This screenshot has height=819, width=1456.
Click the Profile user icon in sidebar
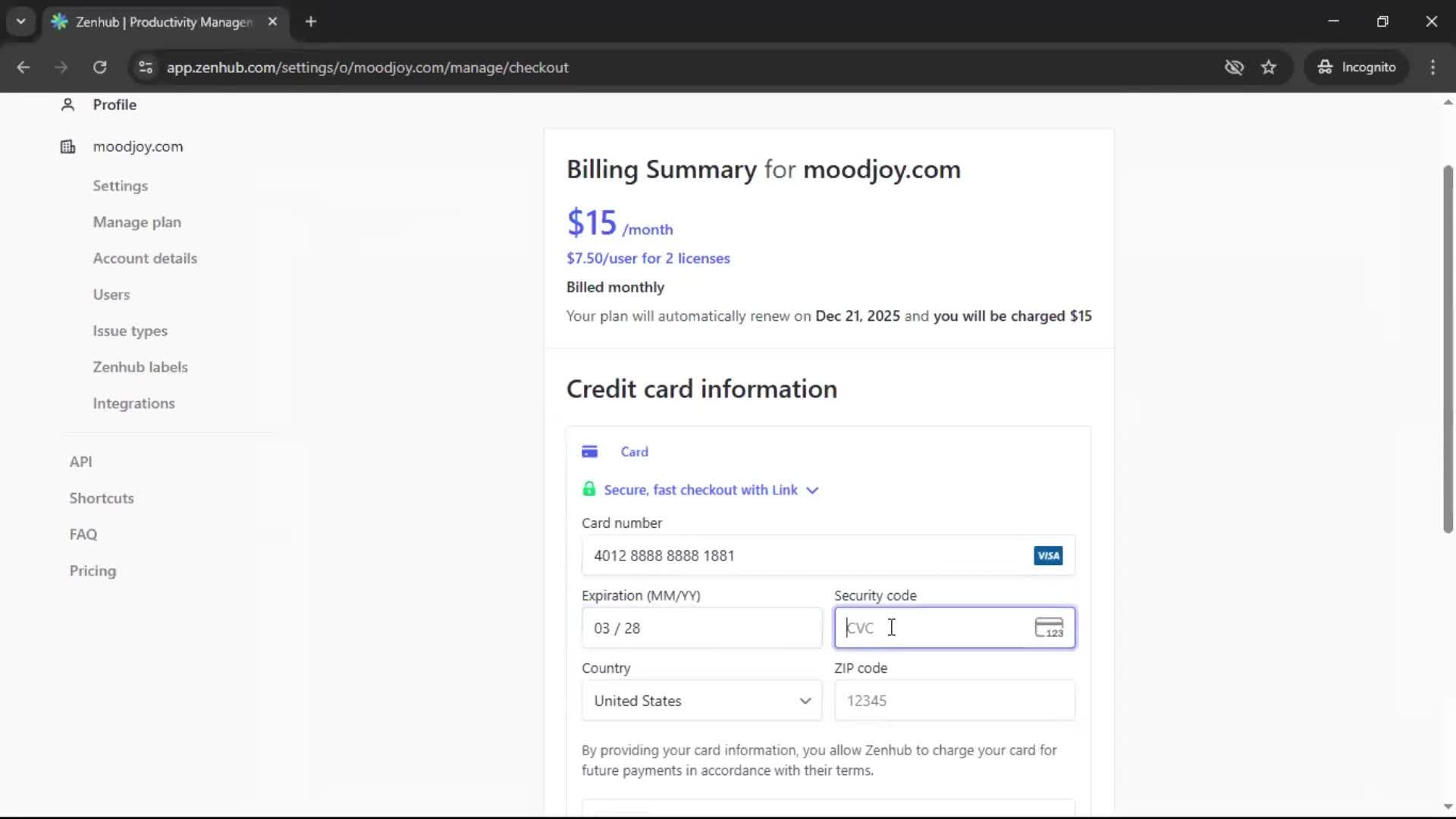coord(67,105)
